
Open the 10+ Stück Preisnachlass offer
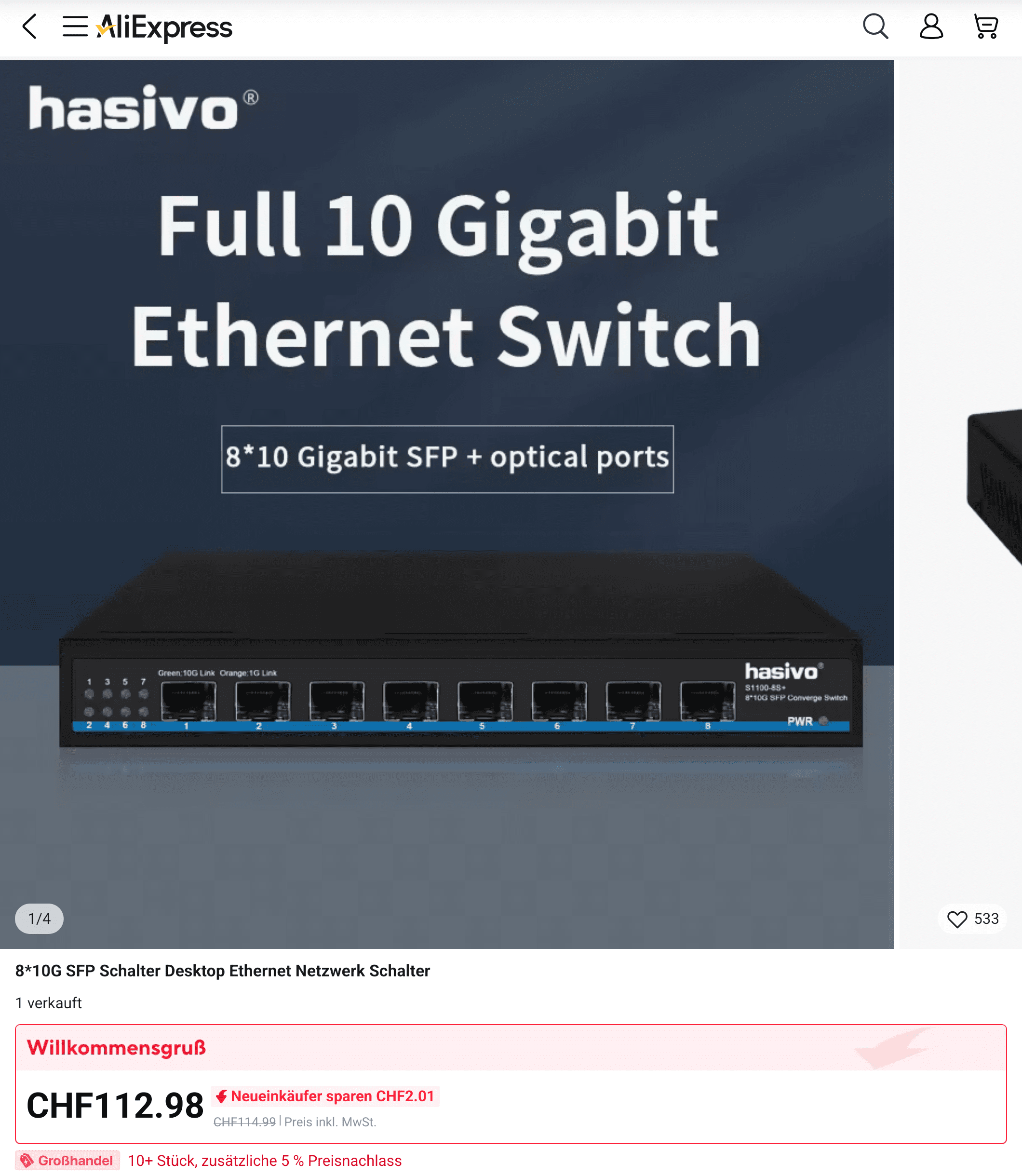point(265,1161)
